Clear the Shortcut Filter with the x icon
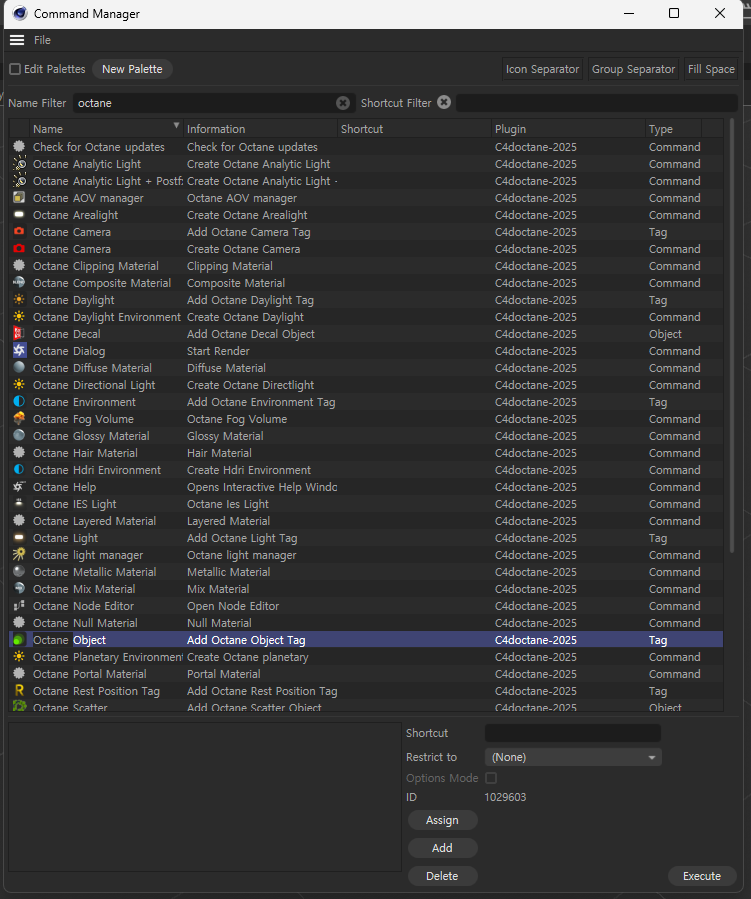Screen dimensions: 751x899 point(444,102)
